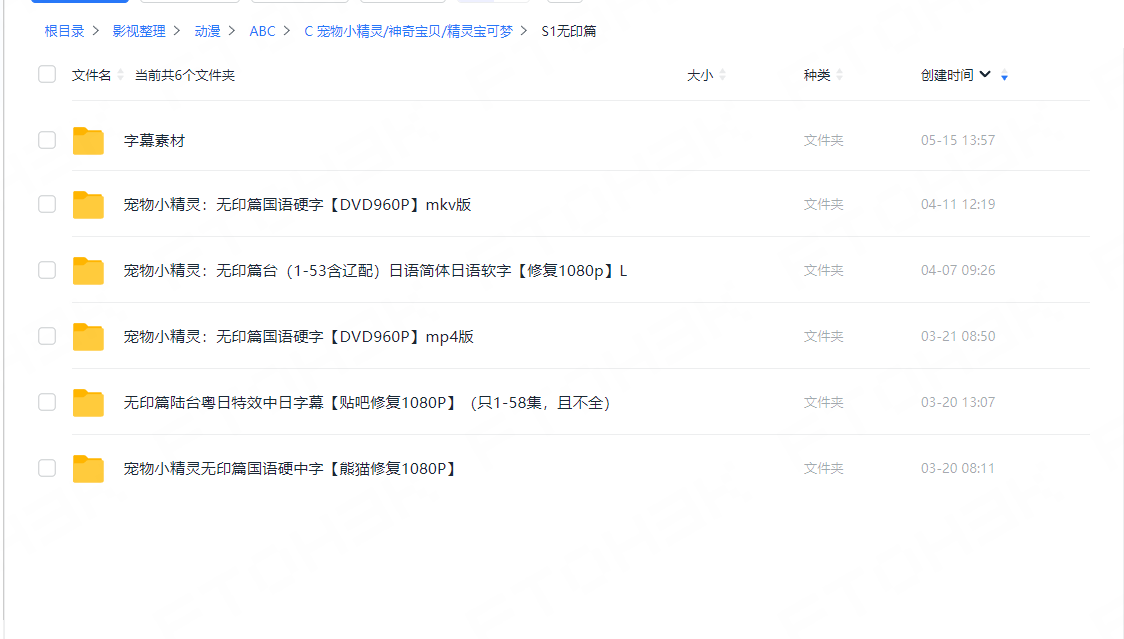The height and width of the screenshot is (639, 1124).
Task: Click folder icon of the 熊猫修复1080P row
Action: (x=88, y=469)
